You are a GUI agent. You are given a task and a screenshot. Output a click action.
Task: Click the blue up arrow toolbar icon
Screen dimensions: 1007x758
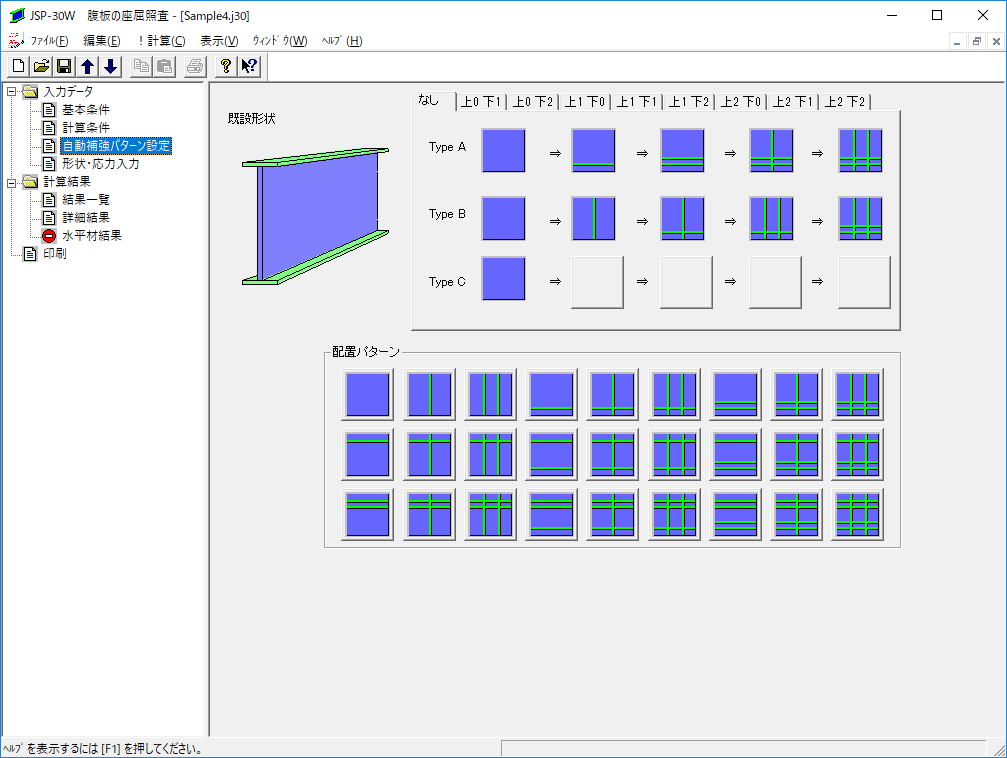pyautogui.click(x=87, y=66)
